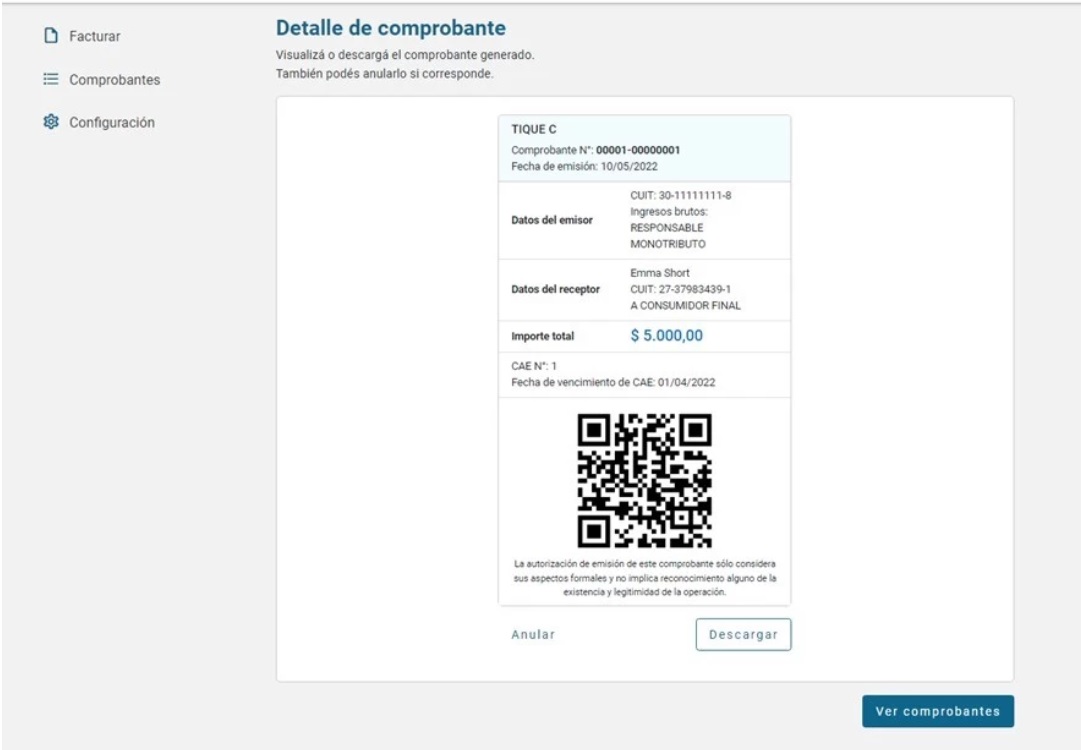
Task: Click the Ingresos brutos line
Action: (669, 212)
